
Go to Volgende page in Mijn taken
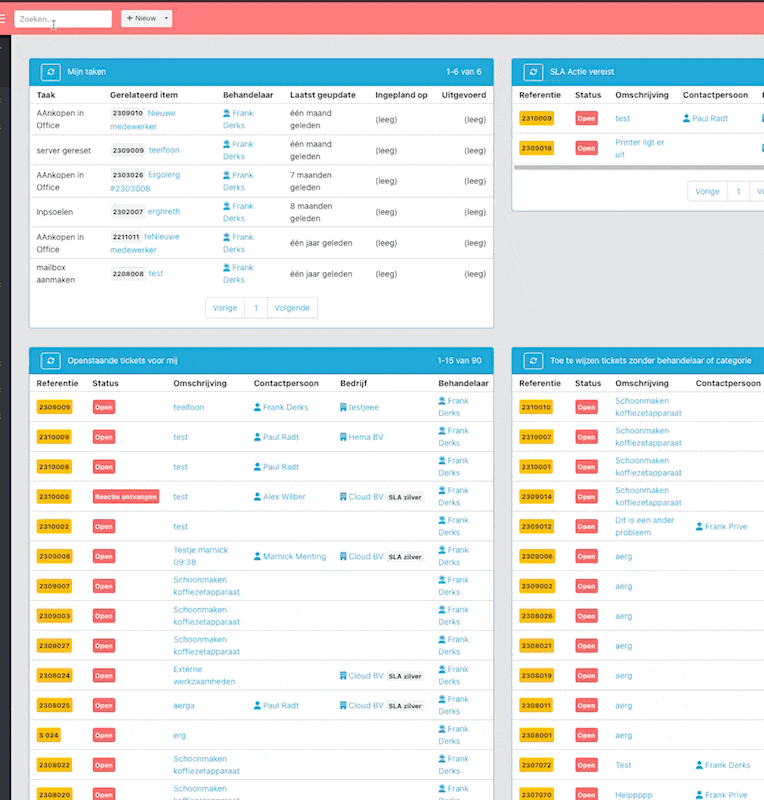[x=292, y=308]
